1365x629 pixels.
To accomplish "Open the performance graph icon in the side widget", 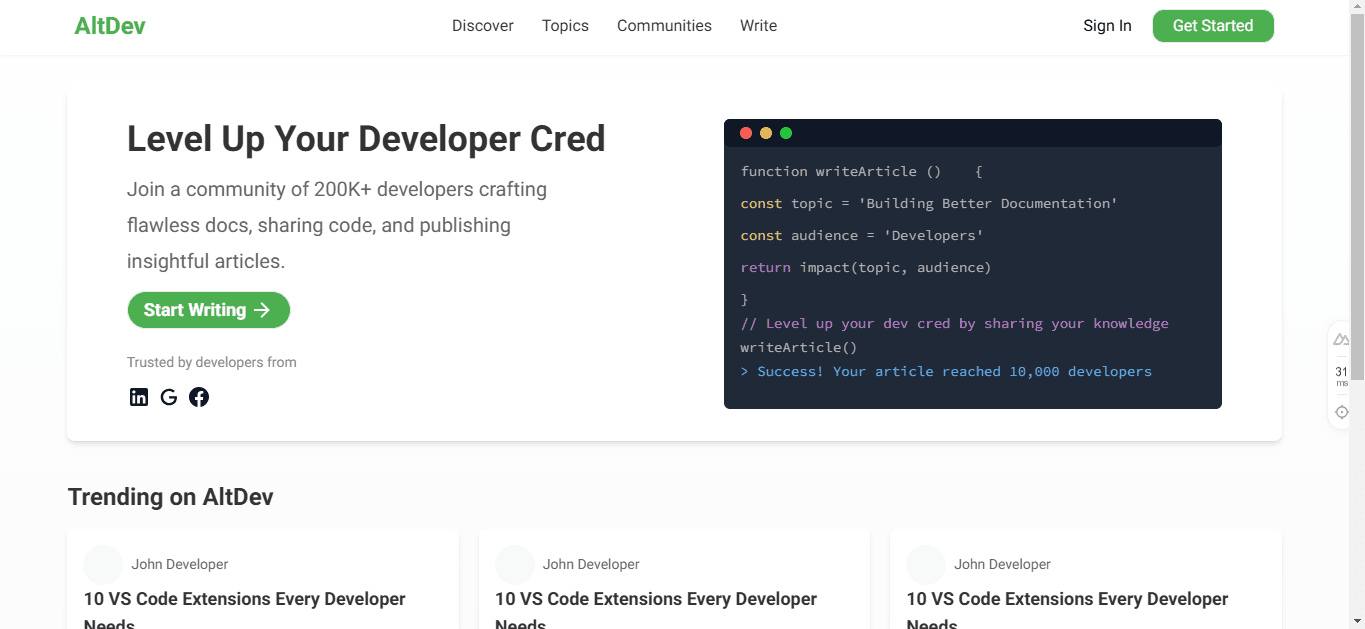I will point(1340,338).
